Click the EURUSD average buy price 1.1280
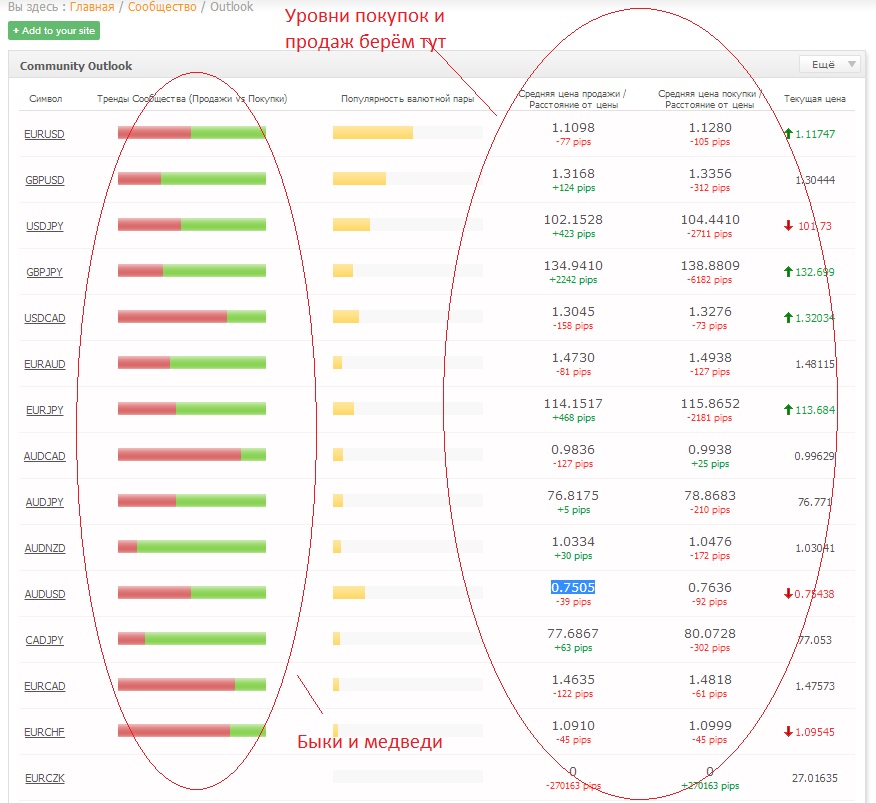This screenshot has width=876, height=803. (710, 127)
